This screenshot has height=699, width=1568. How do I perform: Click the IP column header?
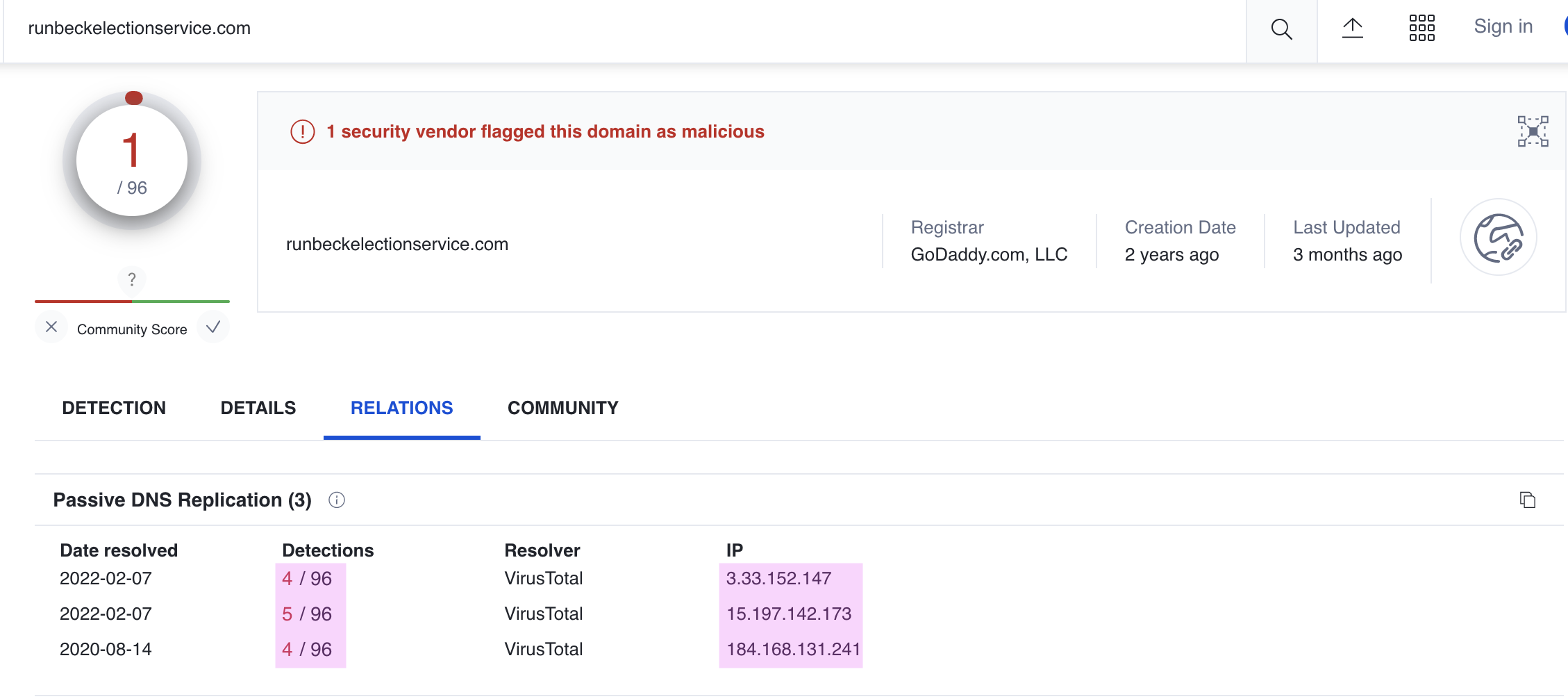(735, 550)
